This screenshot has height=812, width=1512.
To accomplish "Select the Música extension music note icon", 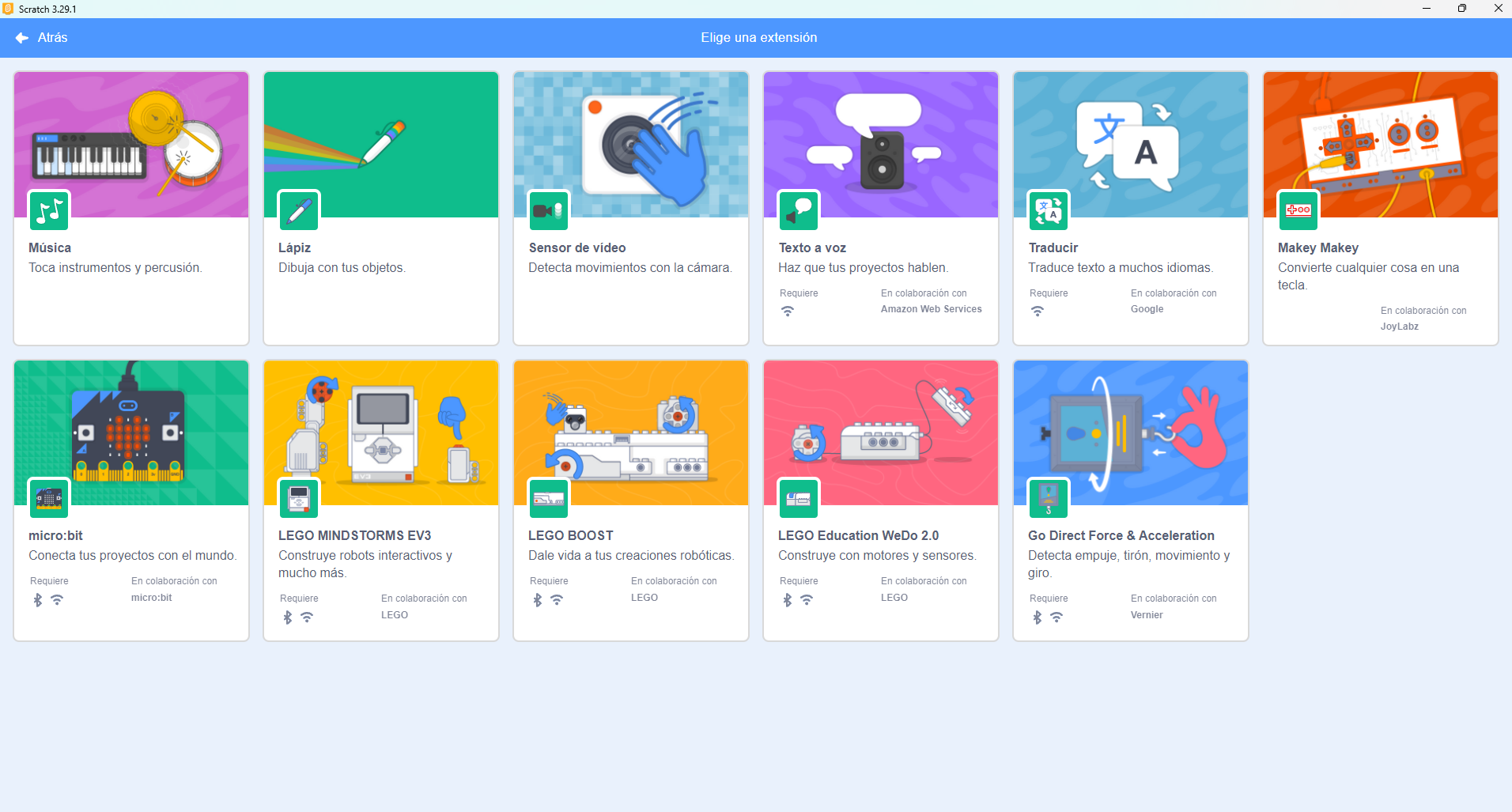I will pos(49,210).
